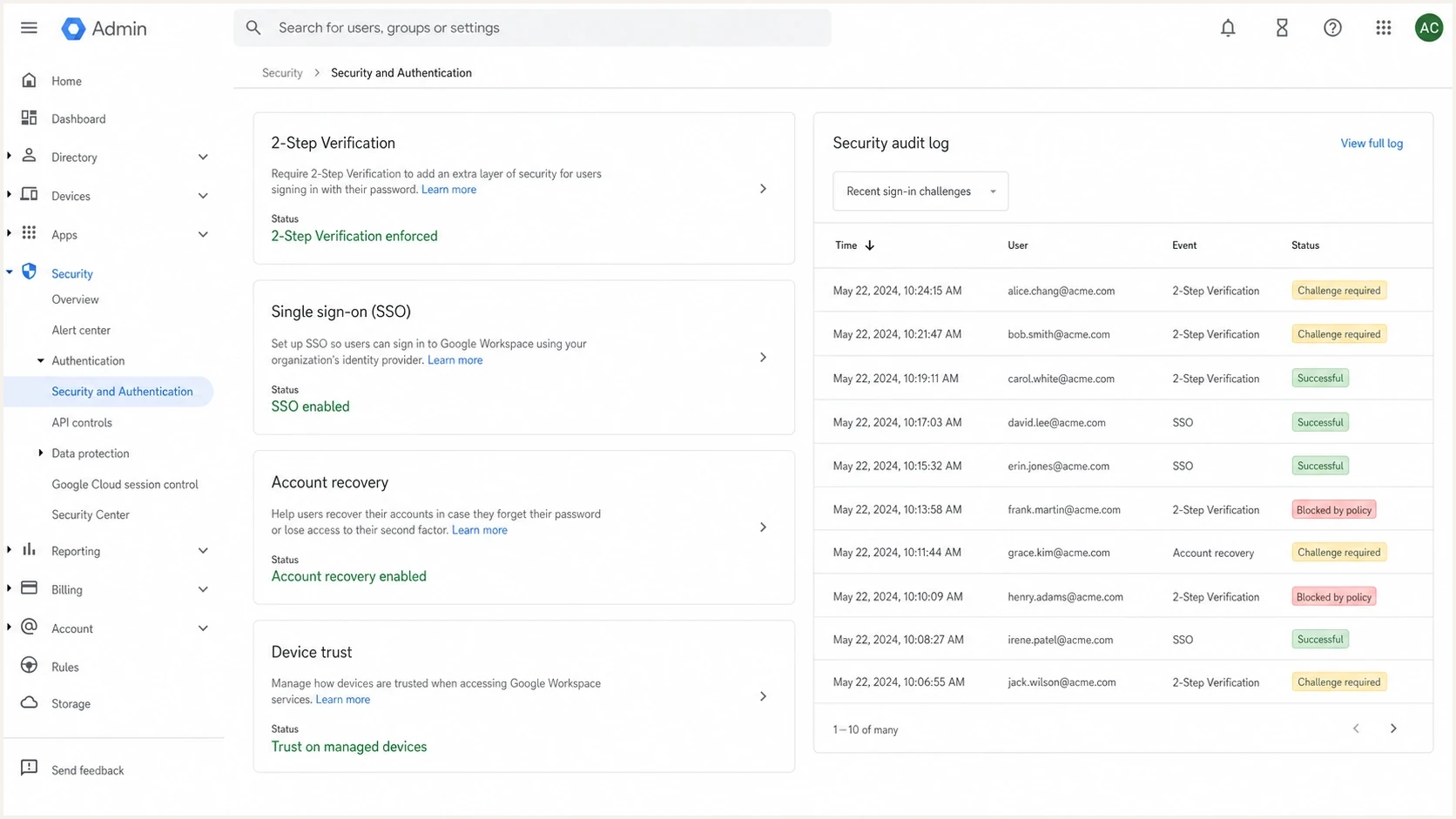Viewport: 1456px width, 819px height.
Task: Select Overview under Security
Action: (75, 299)
